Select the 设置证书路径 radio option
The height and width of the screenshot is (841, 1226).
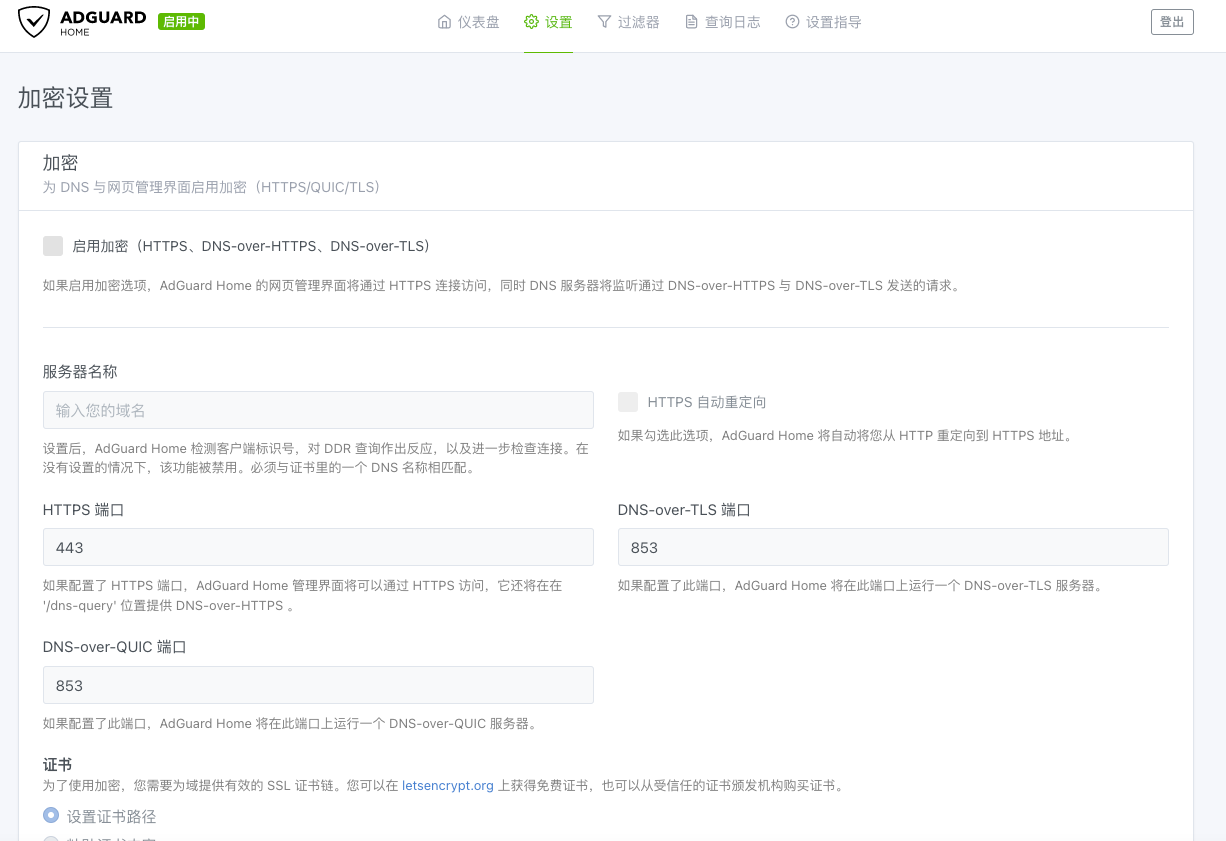[x=51, y=815]
